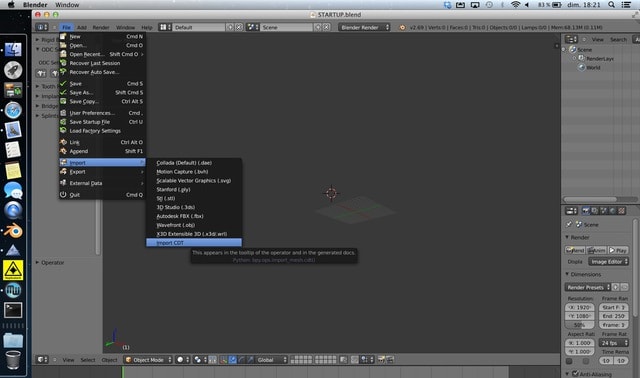Click the X 1920 resolution field

(580, 307)
